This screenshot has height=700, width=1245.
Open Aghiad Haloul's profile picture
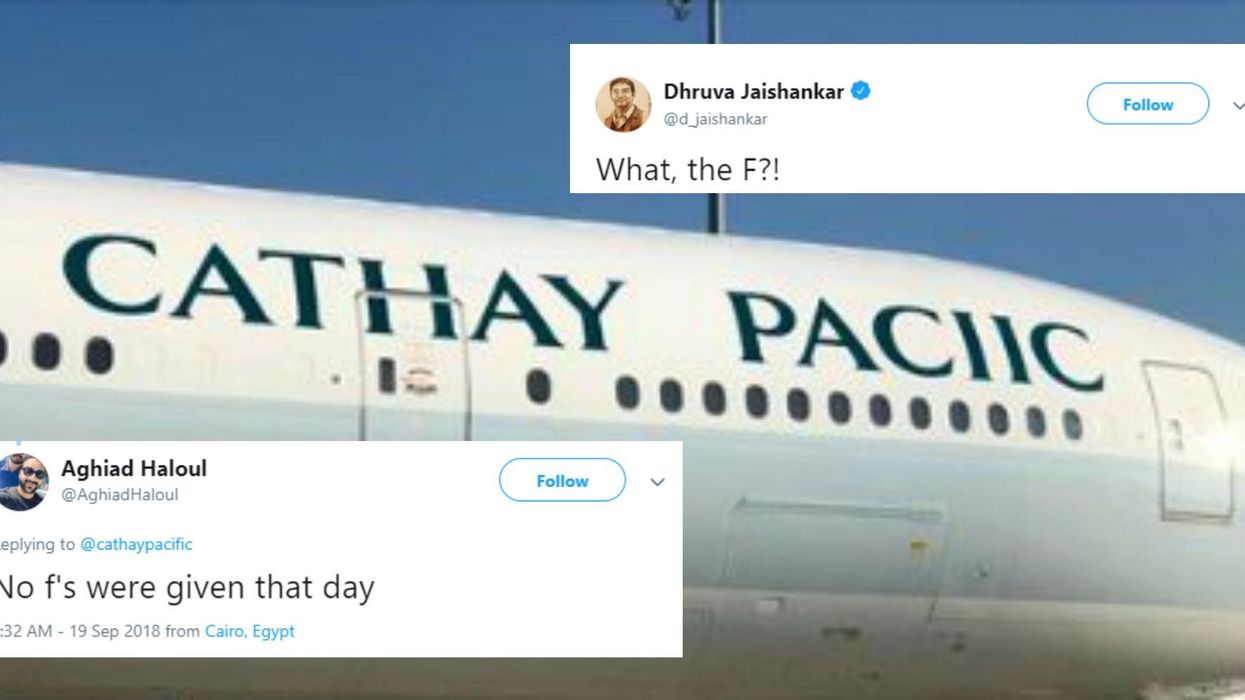click(x=23, y=482)
